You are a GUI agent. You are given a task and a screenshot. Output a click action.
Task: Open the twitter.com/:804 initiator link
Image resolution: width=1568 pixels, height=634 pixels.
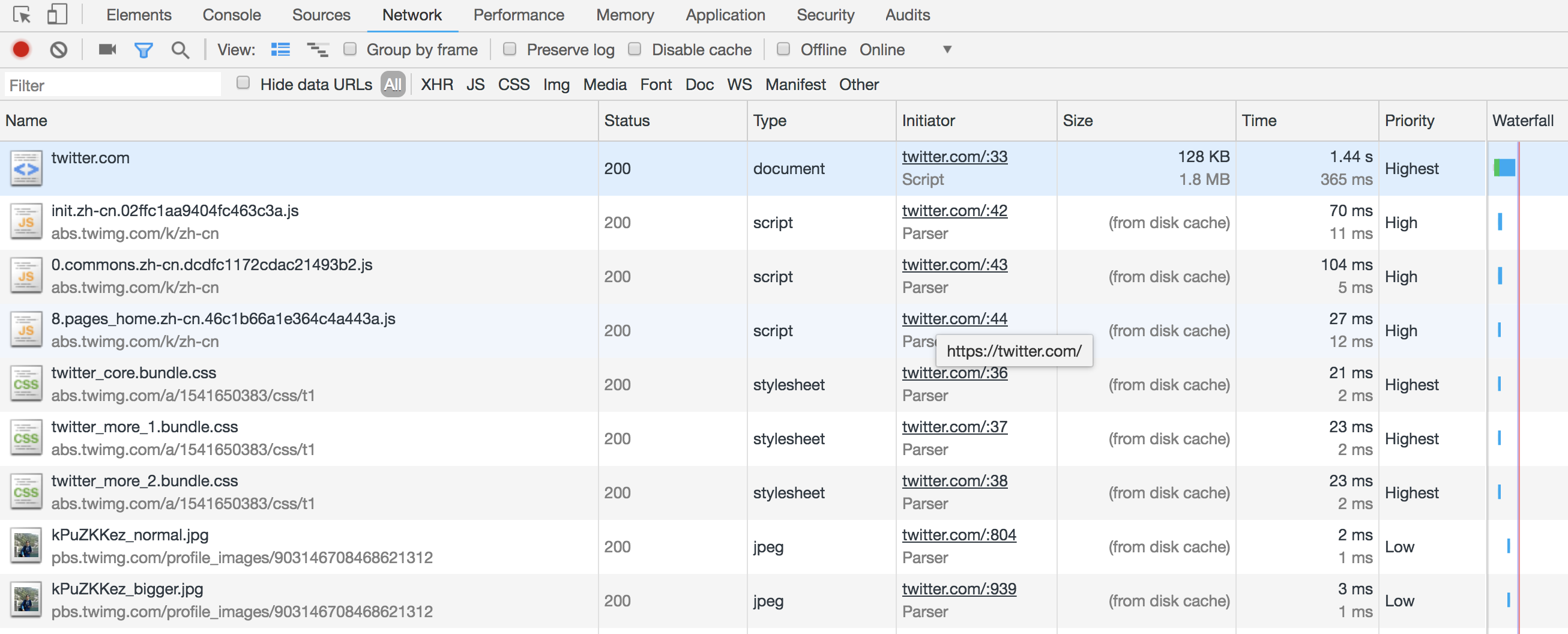tap(959, 535)
